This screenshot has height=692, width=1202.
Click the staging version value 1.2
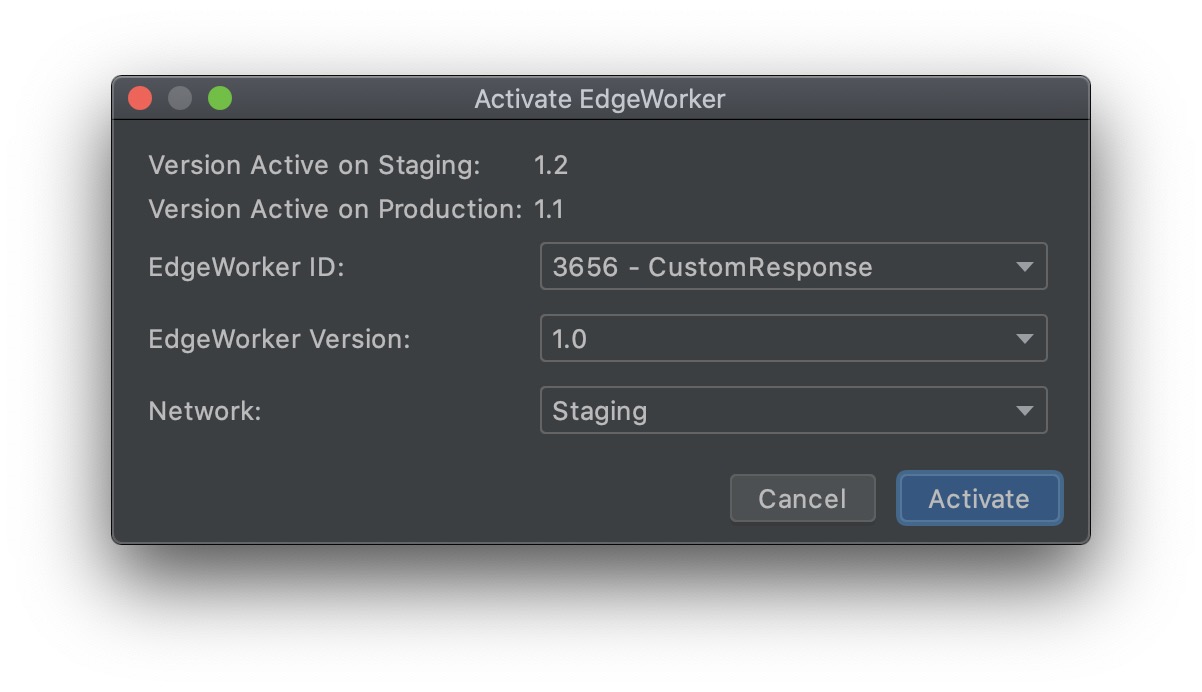pos(551,165)
